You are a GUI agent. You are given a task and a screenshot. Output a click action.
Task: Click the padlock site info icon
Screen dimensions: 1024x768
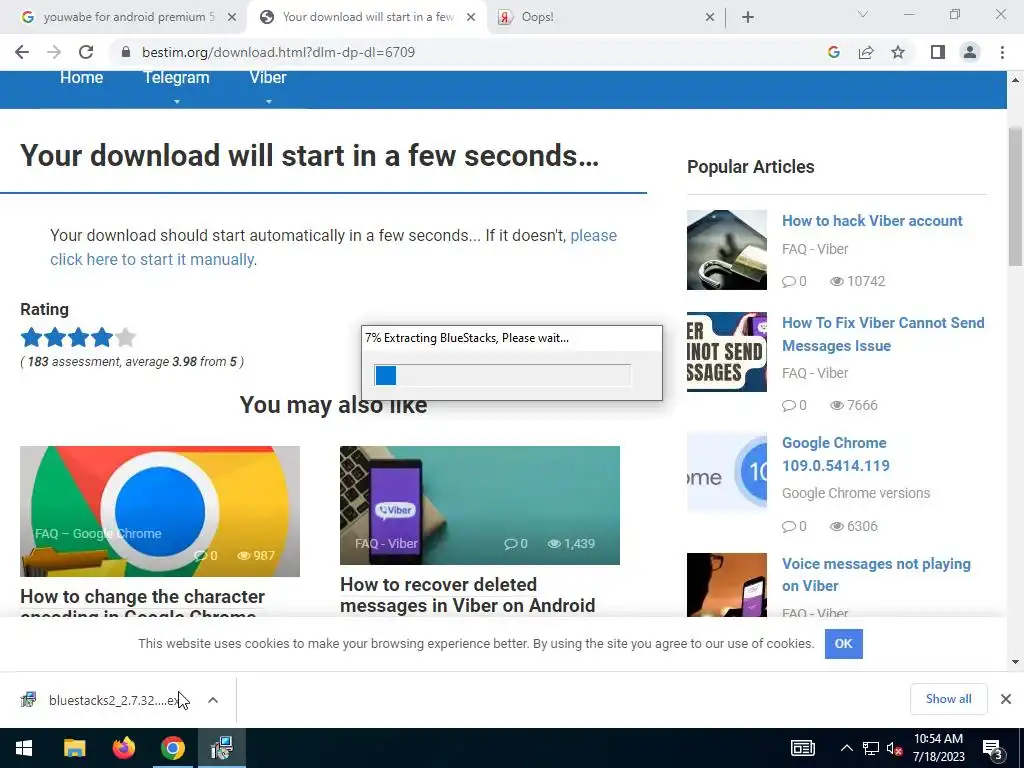(125, 52)
